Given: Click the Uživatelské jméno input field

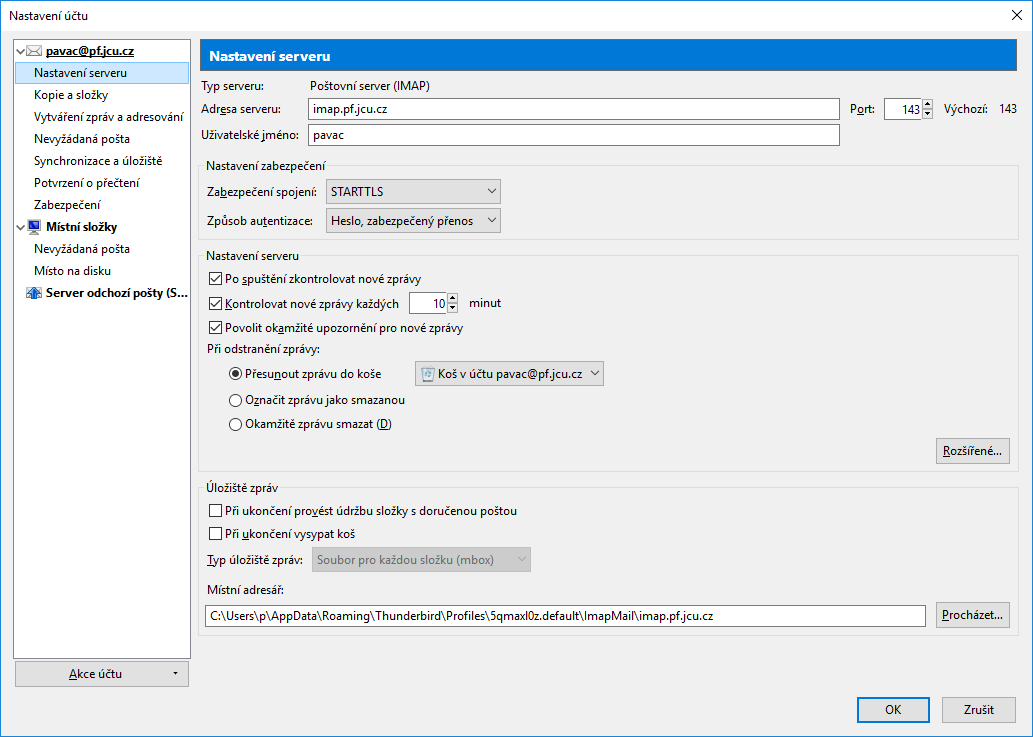Looking at the screenshot, I should (574, 135).
